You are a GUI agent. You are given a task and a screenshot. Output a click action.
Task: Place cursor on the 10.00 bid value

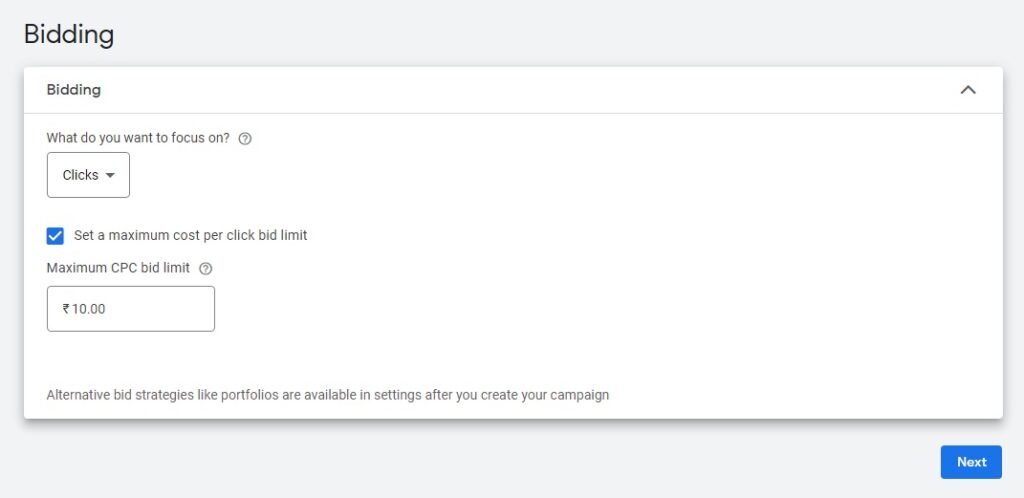(x=88, y=309)
